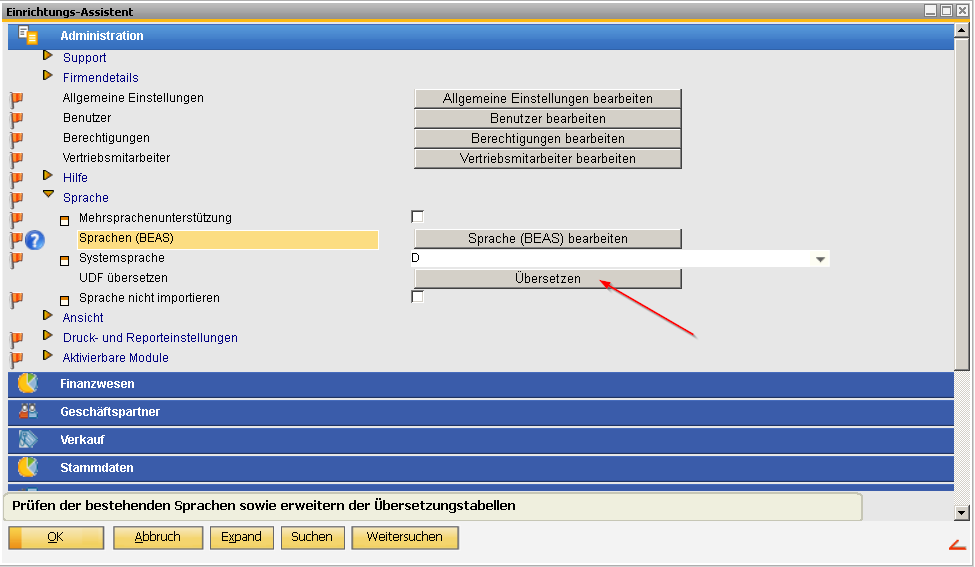Screen dimensions: 975x567
Task: Expand the Firmendetails tree node
Action: [x=47, y=76]
